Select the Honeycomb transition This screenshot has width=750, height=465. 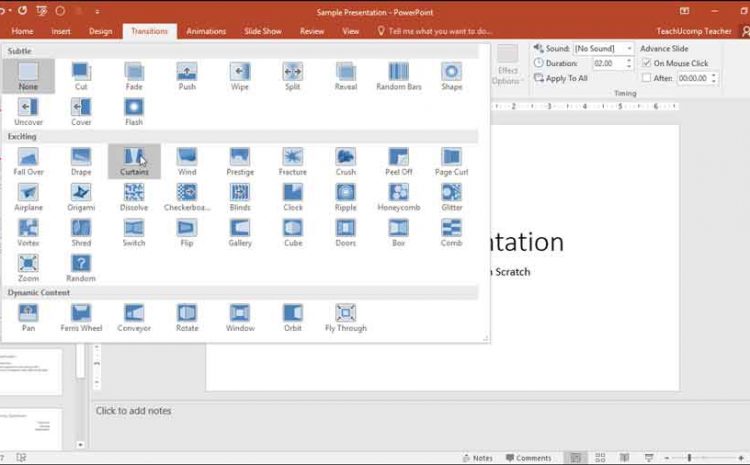[398, 197]
